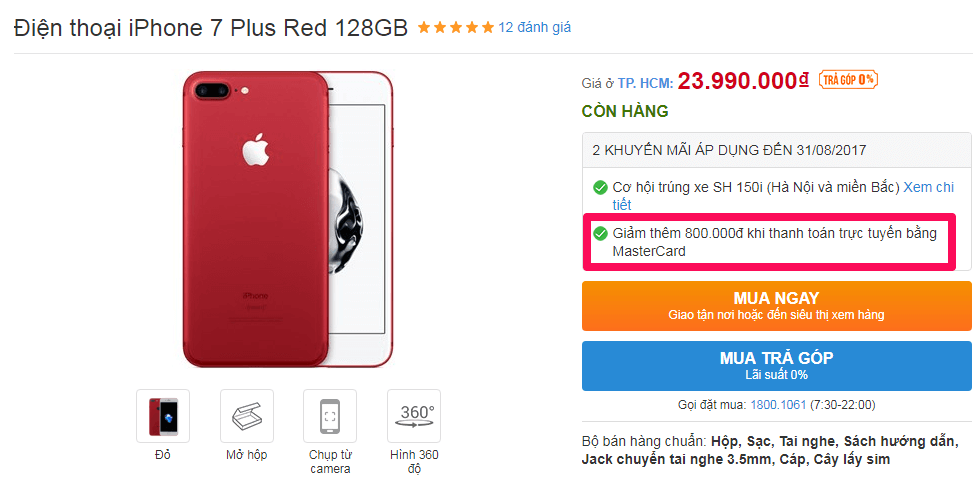Viewport: 973px width, 477px height.
Task: Click the Trả góp 0% badge
Action: 848,79
